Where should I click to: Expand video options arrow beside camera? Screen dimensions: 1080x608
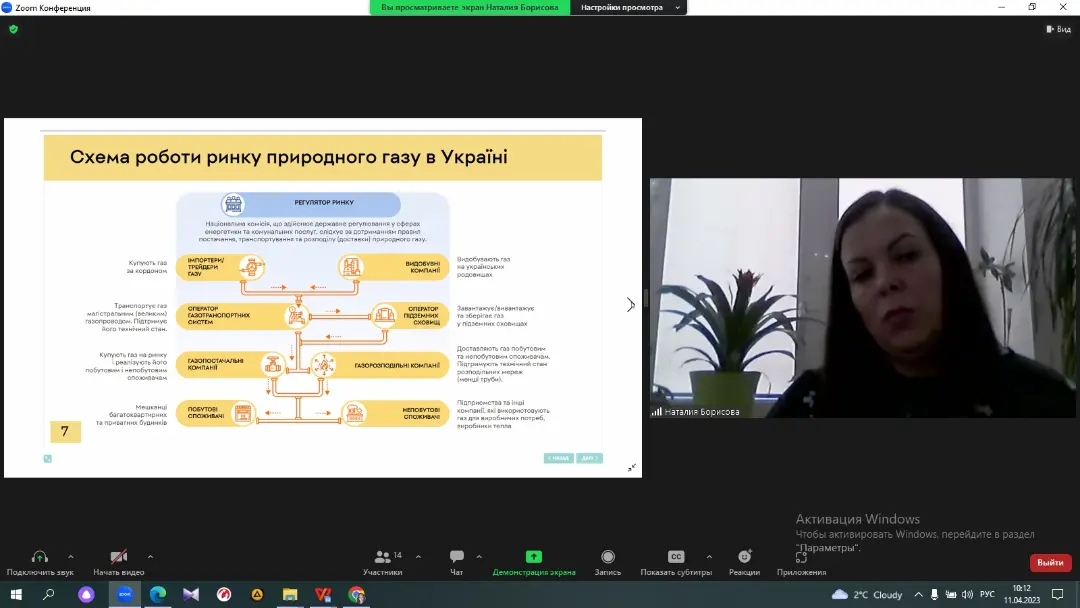(x=150, y=556)
